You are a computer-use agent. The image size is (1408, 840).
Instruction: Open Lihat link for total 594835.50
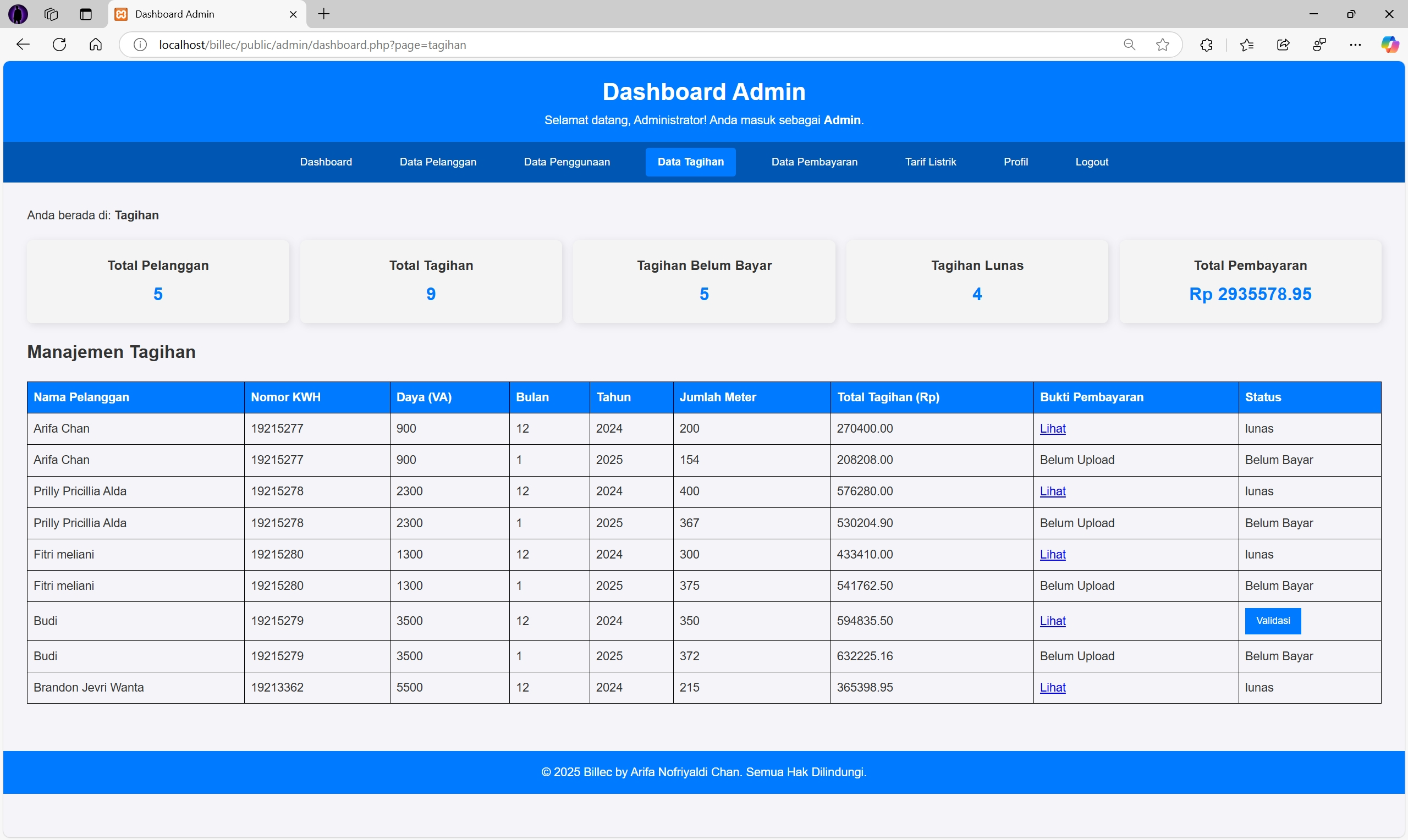tap(1053, 621)
